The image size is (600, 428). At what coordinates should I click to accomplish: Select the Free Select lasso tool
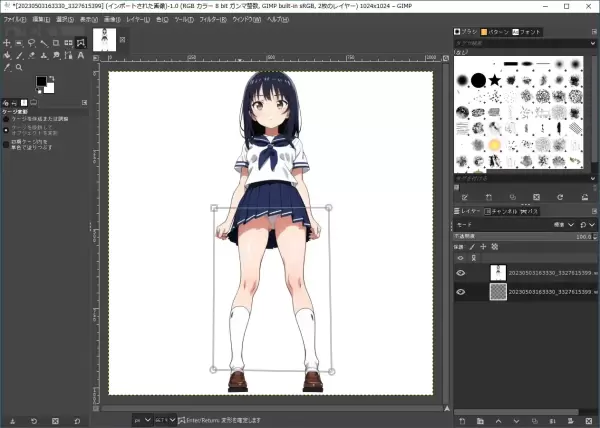31,43
